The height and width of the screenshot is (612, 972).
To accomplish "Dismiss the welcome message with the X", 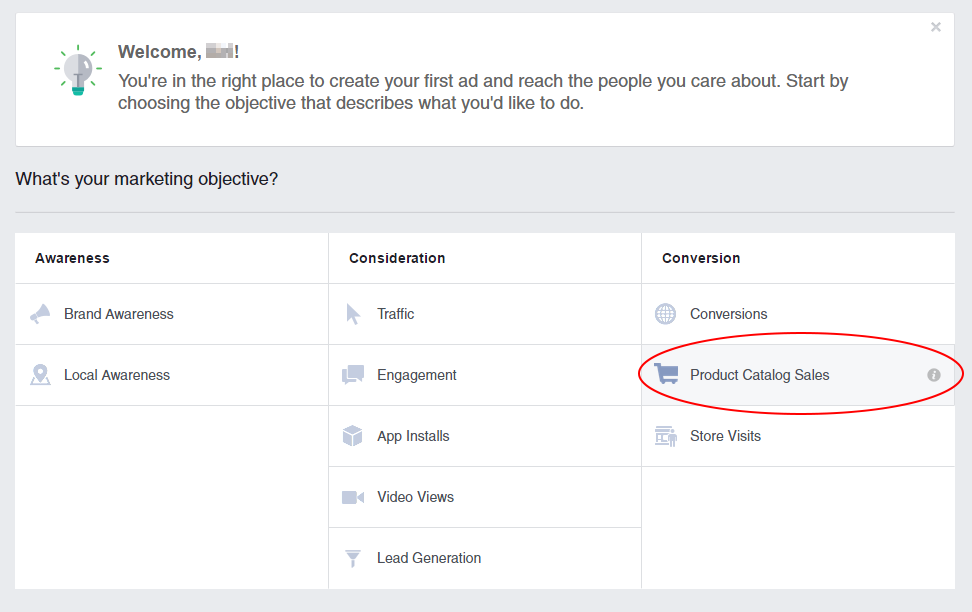I will [x=935, y=27].
